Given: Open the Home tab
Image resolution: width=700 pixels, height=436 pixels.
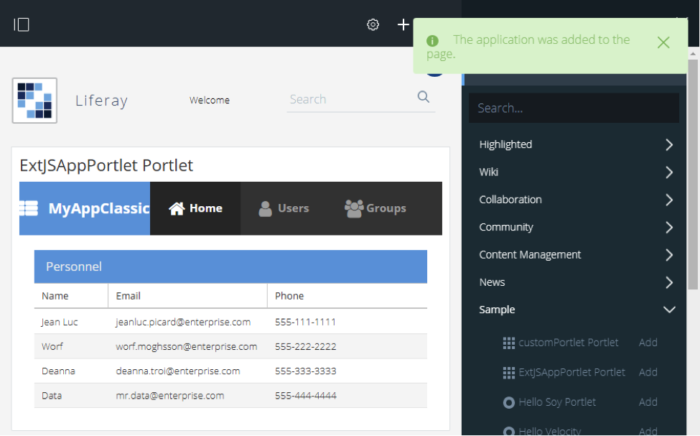Looking at the screenshot, I should pyautogui.click(x=195, y=208).
